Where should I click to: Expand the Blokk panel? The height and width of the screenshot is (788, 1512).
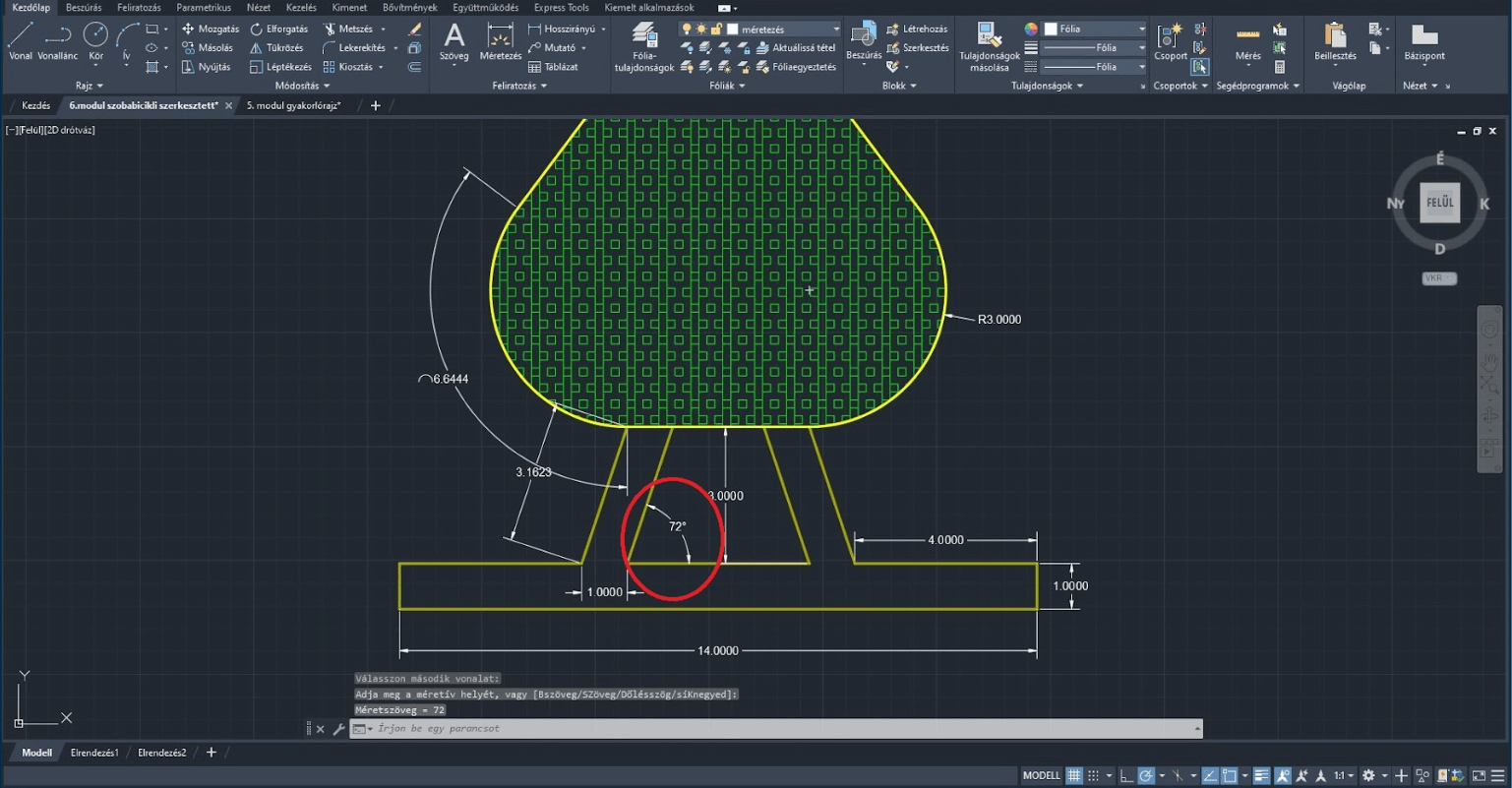tap(899, 86)
